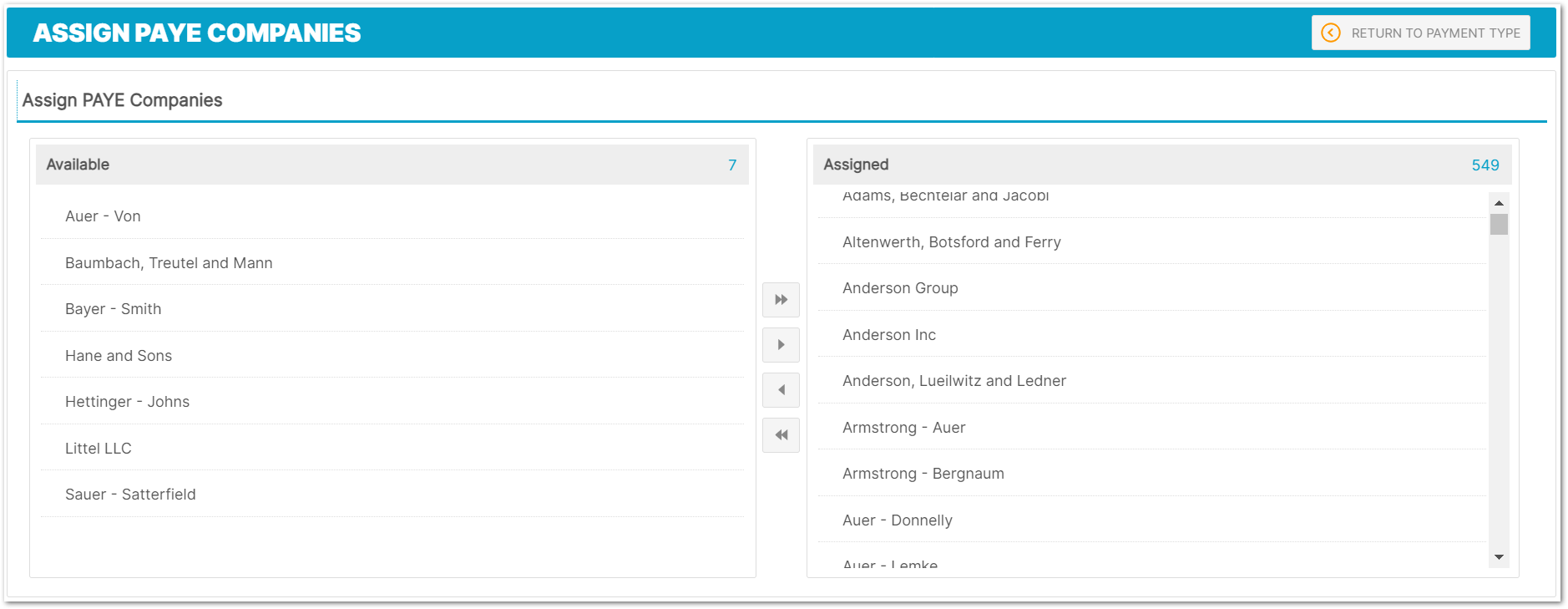Click the move selected right arrow icon

[x=781, y=345]
